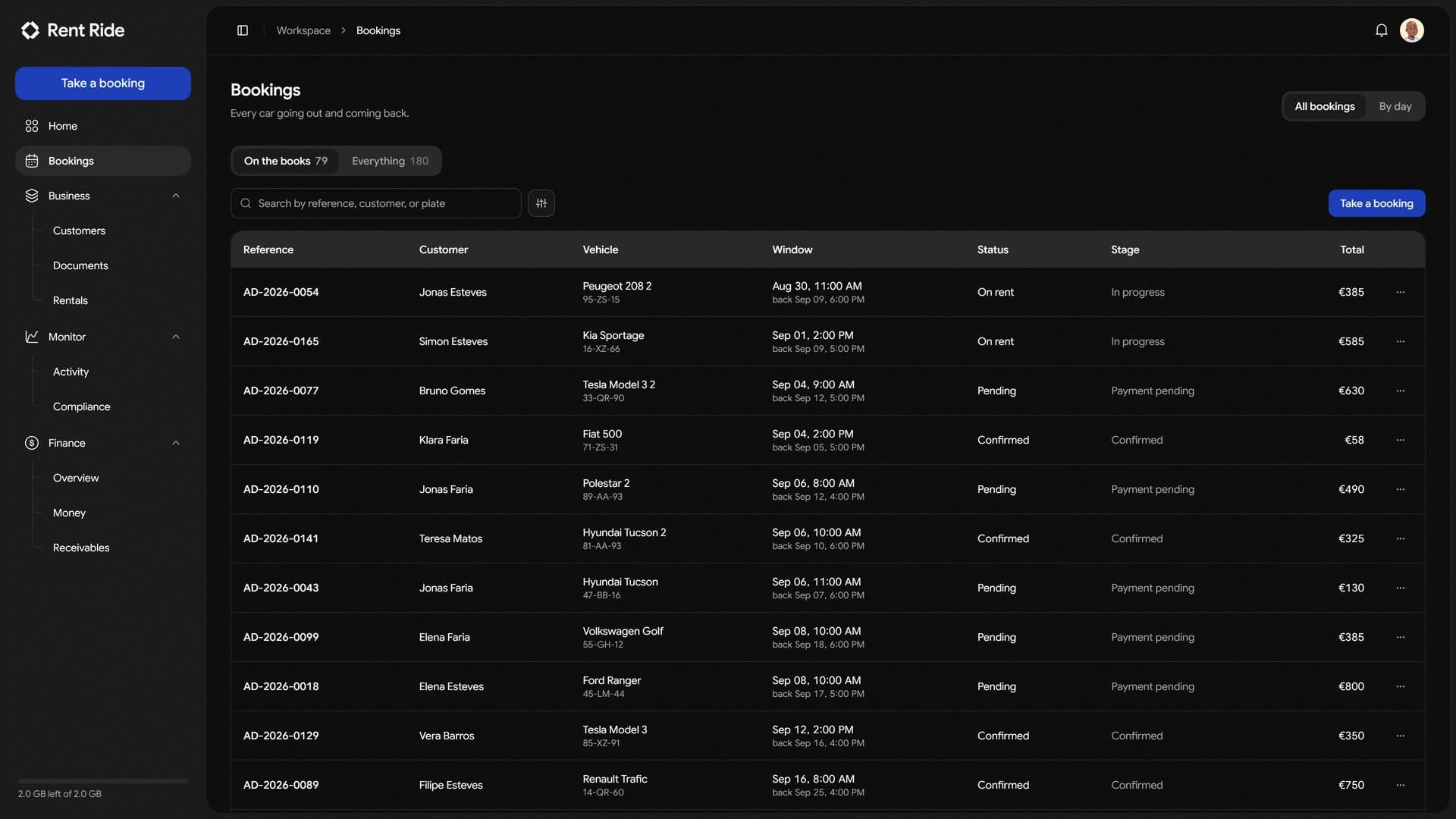This screenshot has height=819, width=1456.
Task: Collapse the Business section chevron
Action: 176,196
